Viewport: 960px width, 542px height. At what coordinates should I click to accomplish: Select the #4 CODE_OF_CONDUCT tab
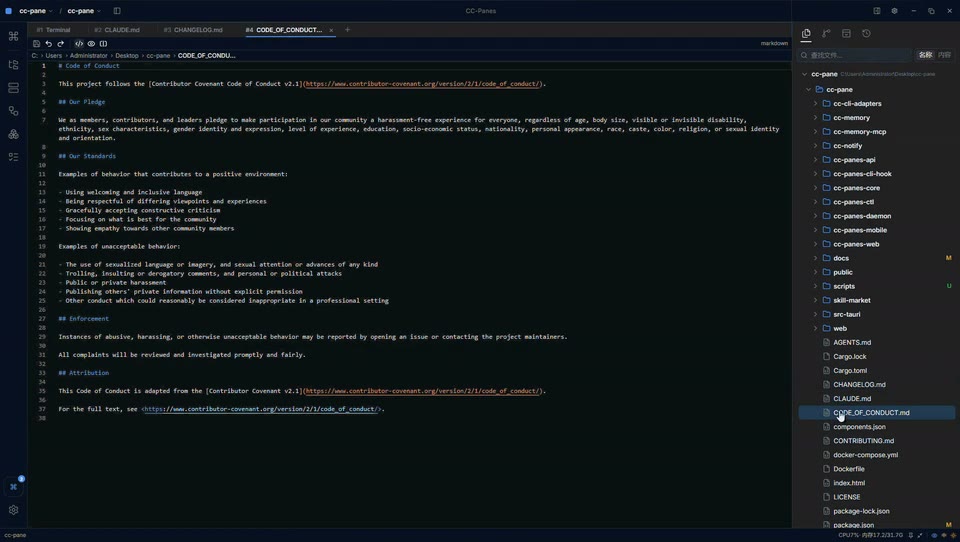(283, 29)
